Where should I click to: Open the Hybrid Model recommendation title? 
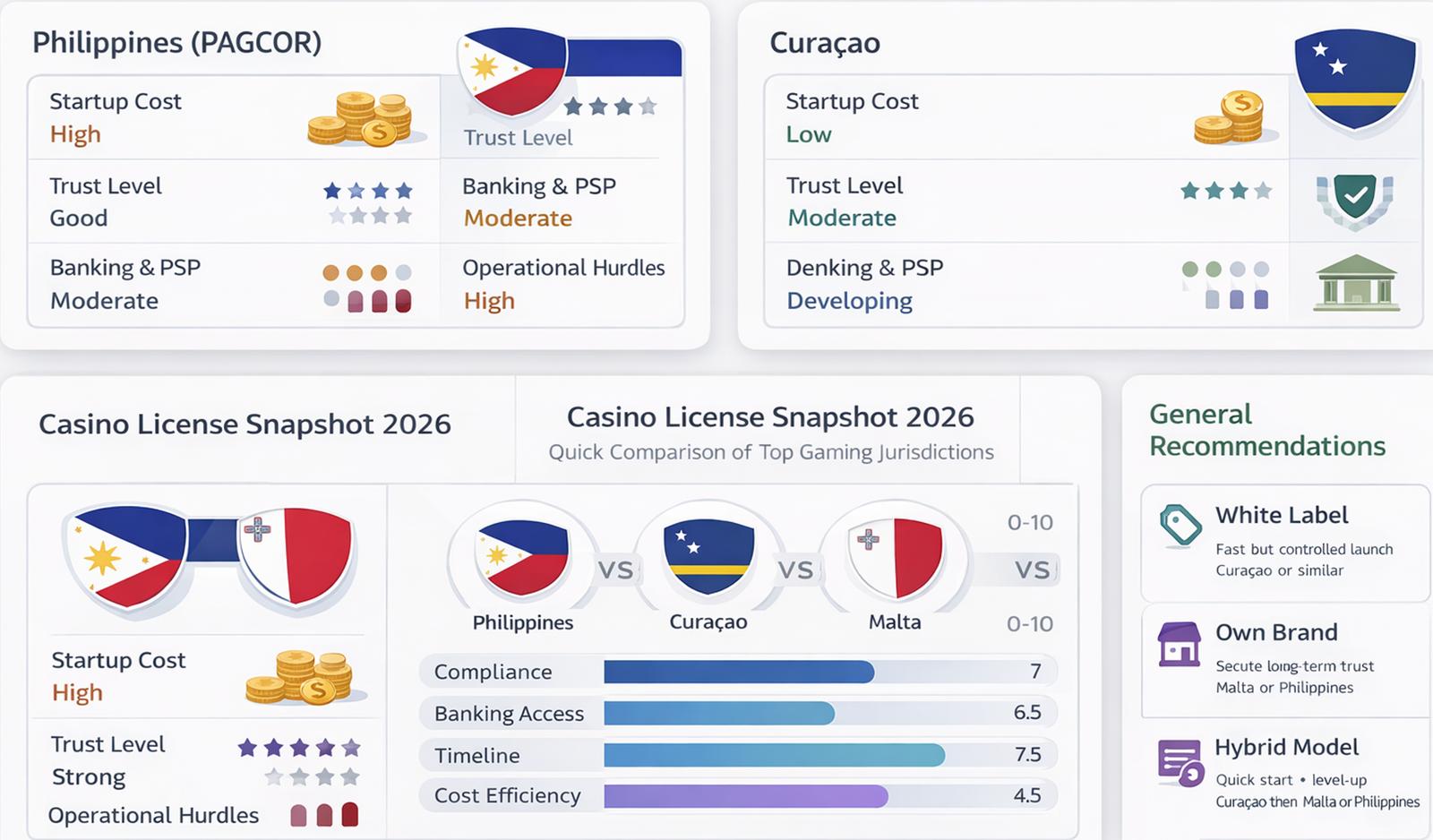(x=1286, y=747)
